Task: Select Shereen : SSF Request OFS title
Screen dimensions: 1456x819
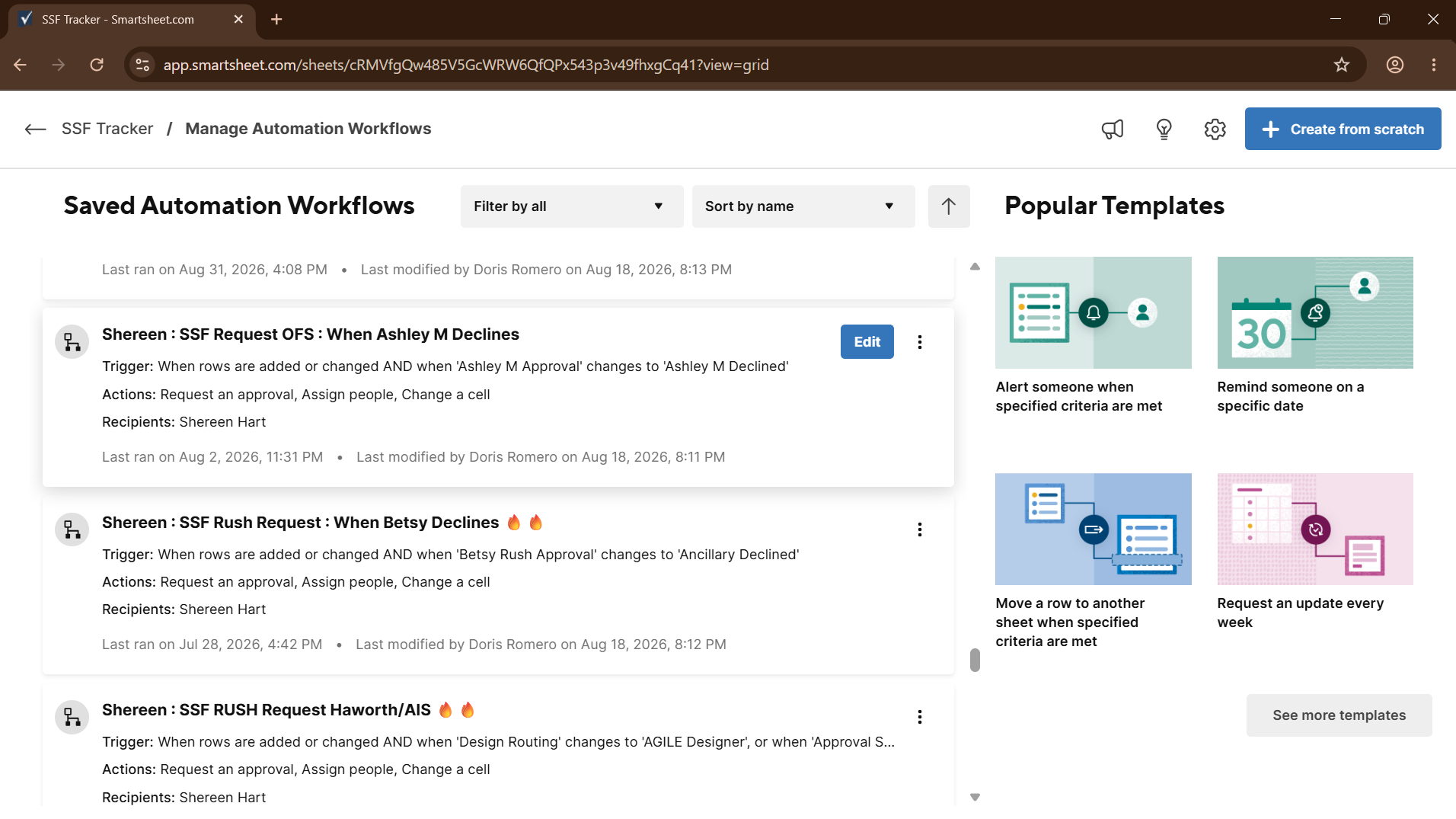Action: (310, 334)
